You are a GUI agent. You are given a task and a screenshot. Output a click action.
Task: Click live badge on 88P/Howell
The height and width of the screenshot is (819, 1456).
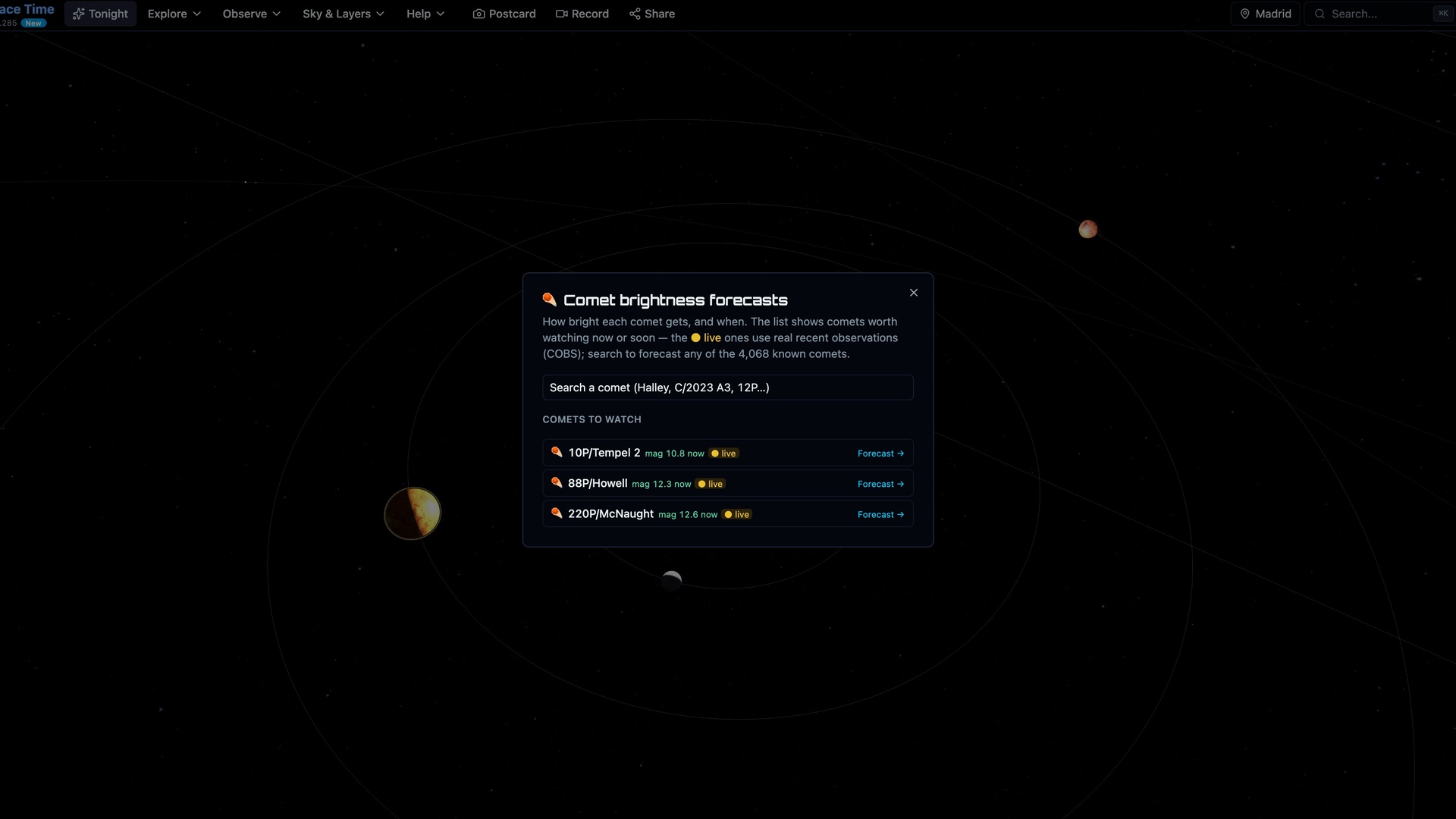(711, 484)
